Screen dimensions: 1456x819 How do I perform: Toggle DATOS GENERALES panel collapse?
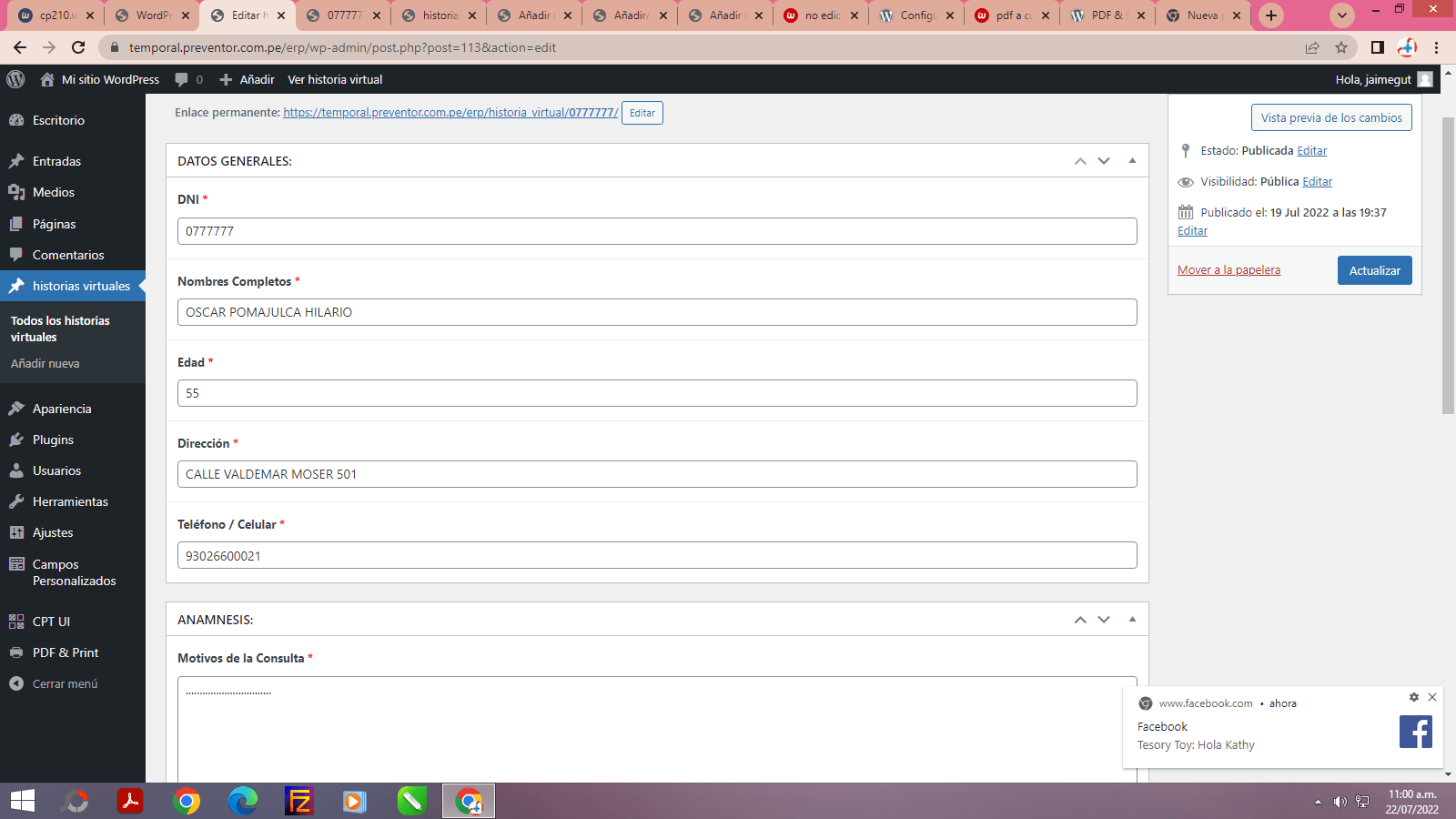[x=1132, y=161]
